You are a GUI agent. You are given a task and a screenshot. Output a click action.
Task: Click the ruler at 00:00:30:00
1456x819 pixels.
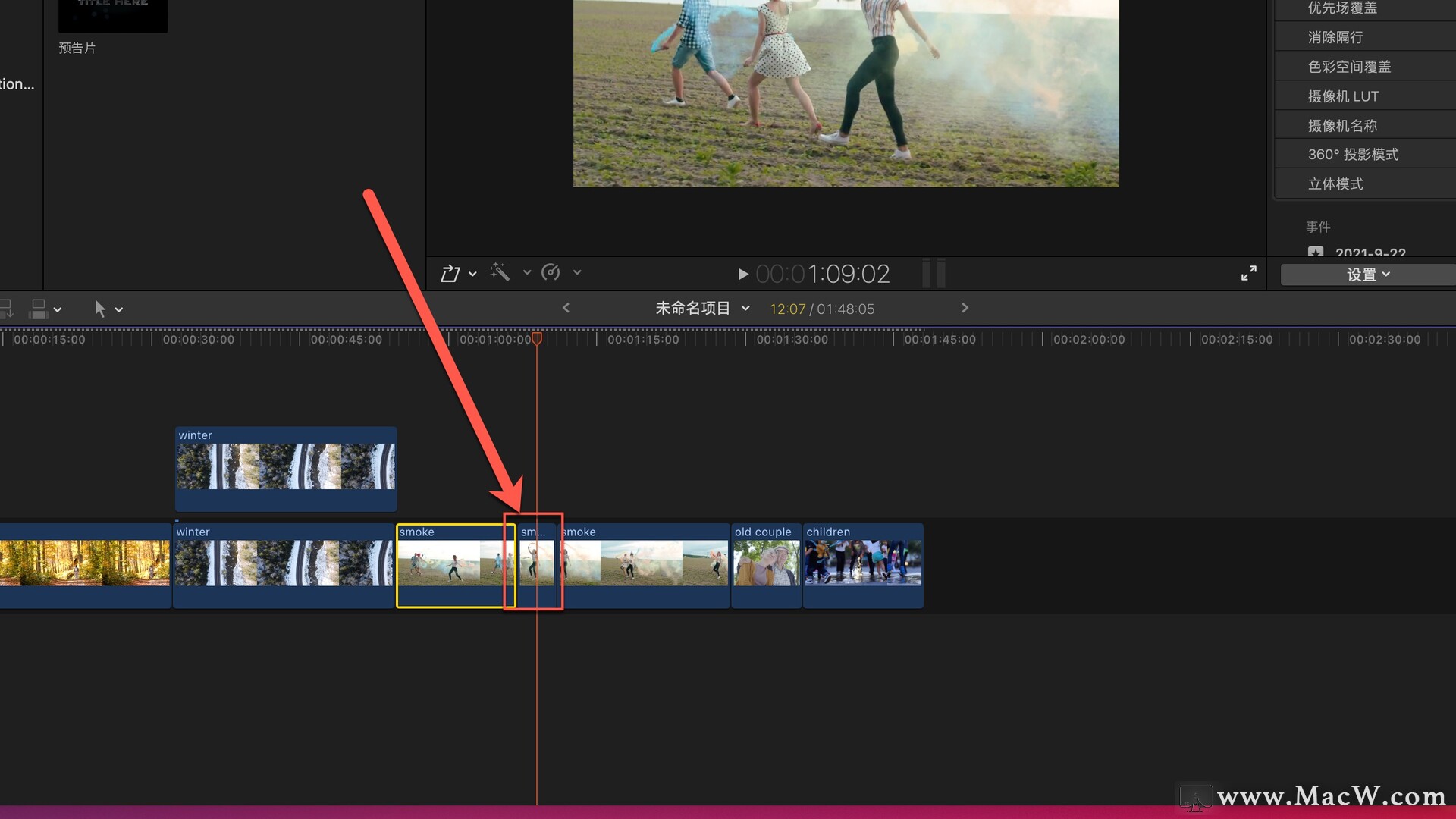(198, 340)
